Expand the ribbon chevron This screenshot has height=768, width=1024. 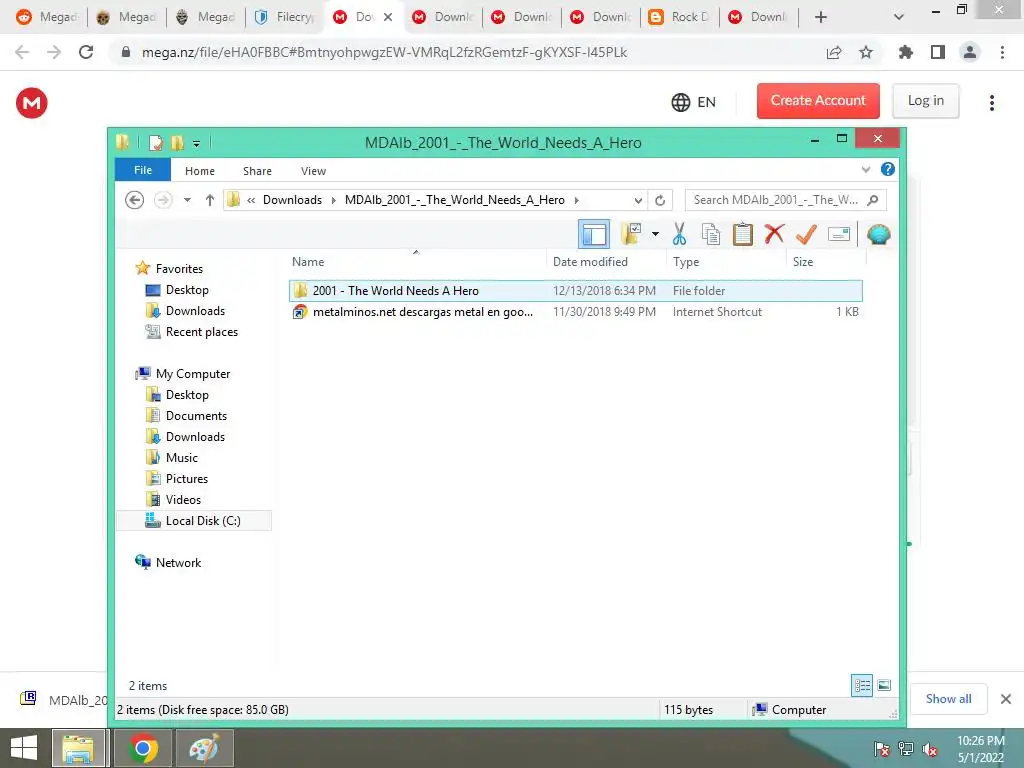pyautogui.click(x=866, y=170)
